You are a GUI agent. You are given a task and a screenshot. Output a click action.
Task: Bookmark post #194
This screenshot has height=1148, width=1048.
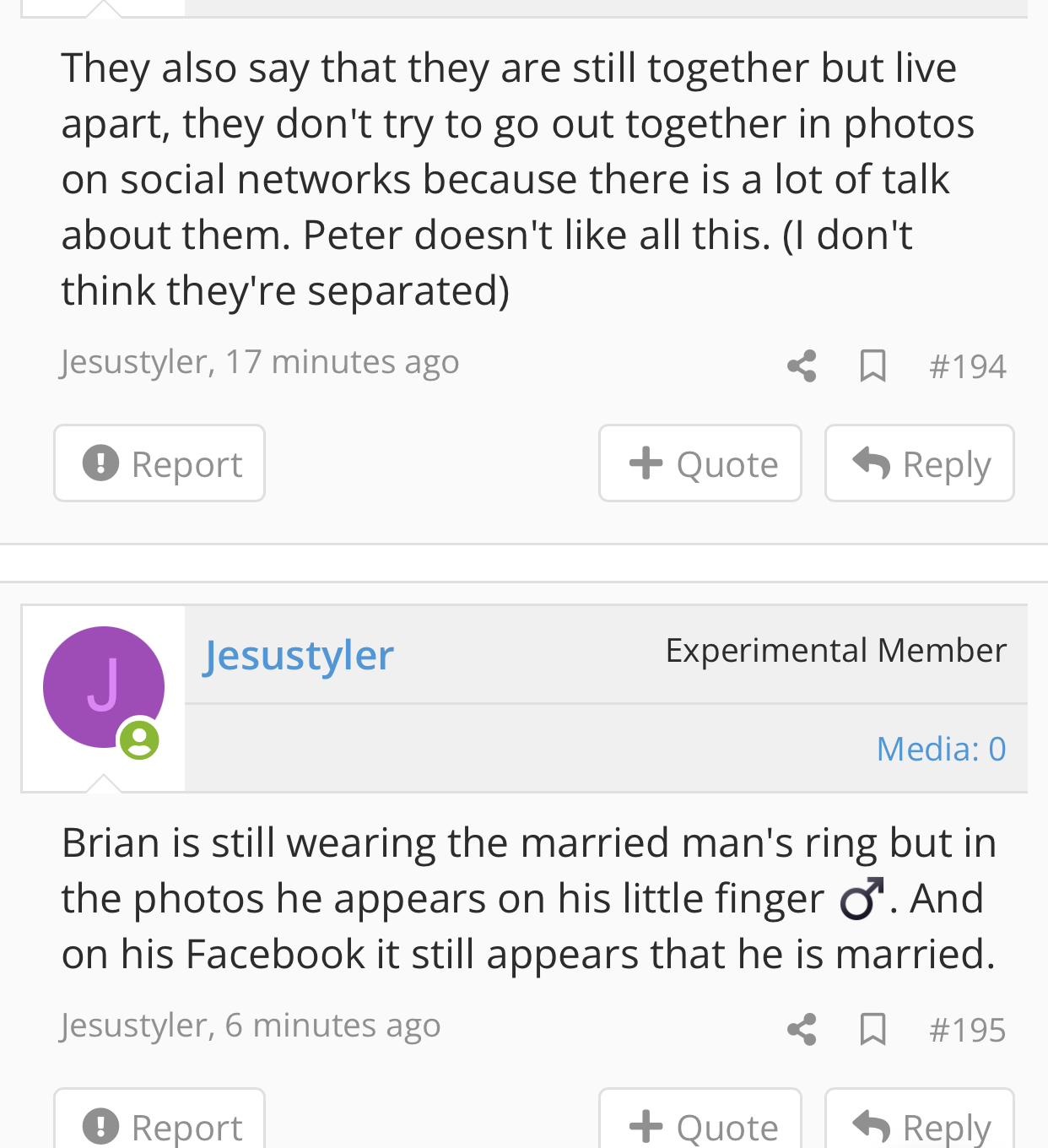pyautogui.click(x=872, y=366)
